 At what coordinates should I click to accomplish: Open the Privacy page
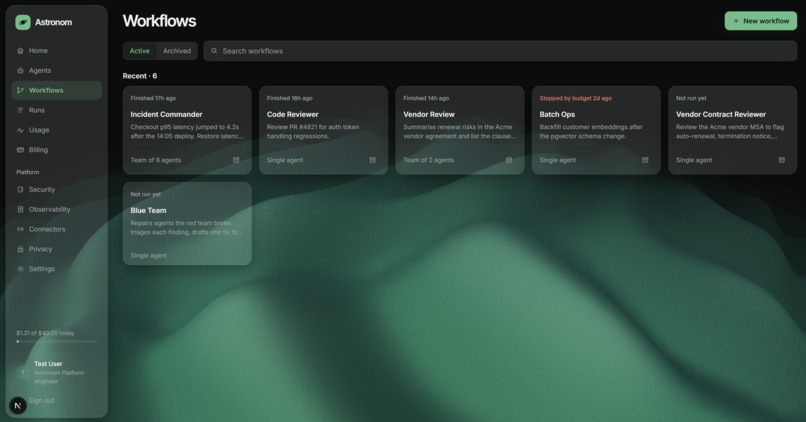[57, 249]
